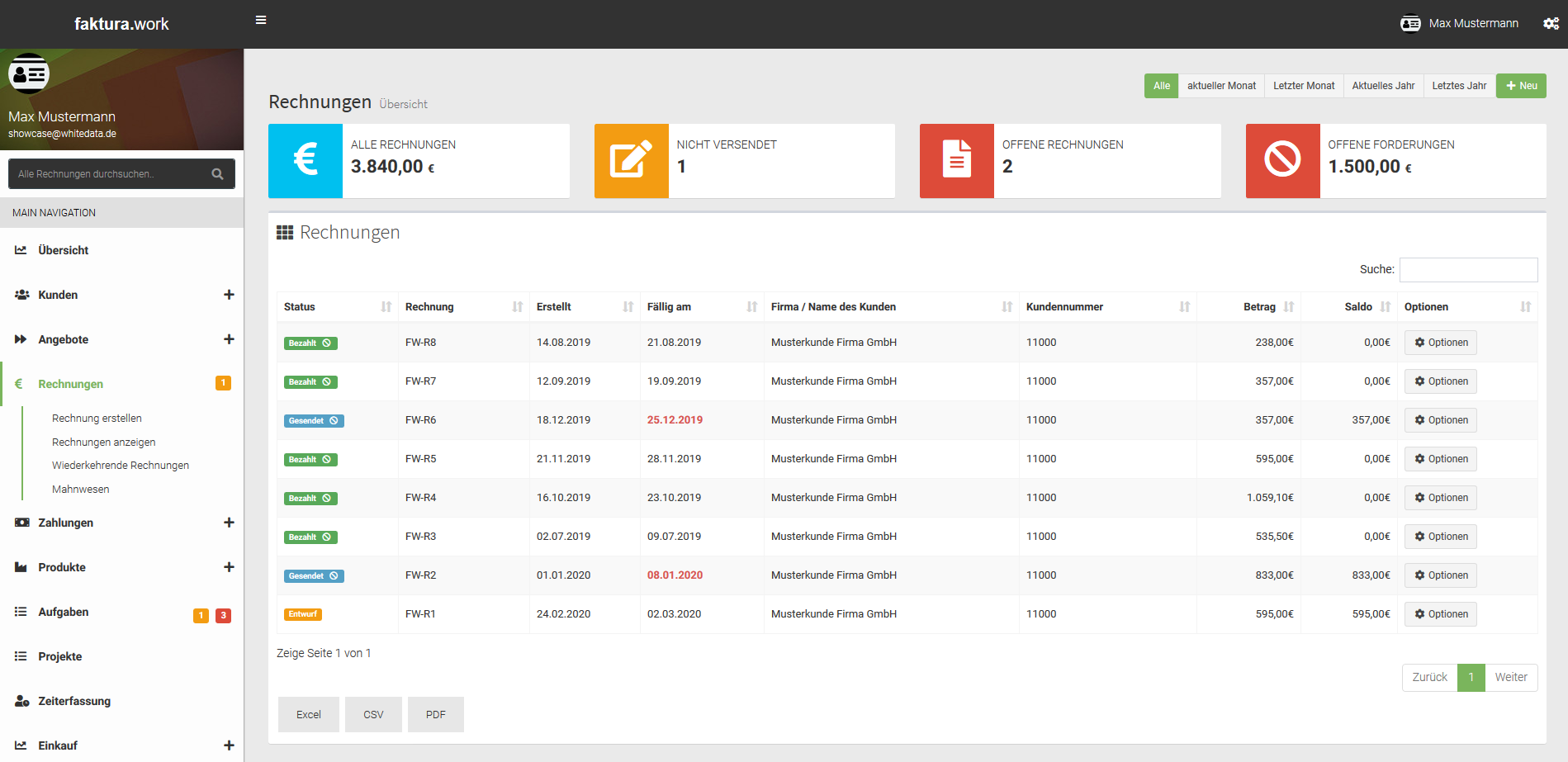
Task: Click the blue Euro icon tile Alle Rechnungen
Action: coord(306,161)
